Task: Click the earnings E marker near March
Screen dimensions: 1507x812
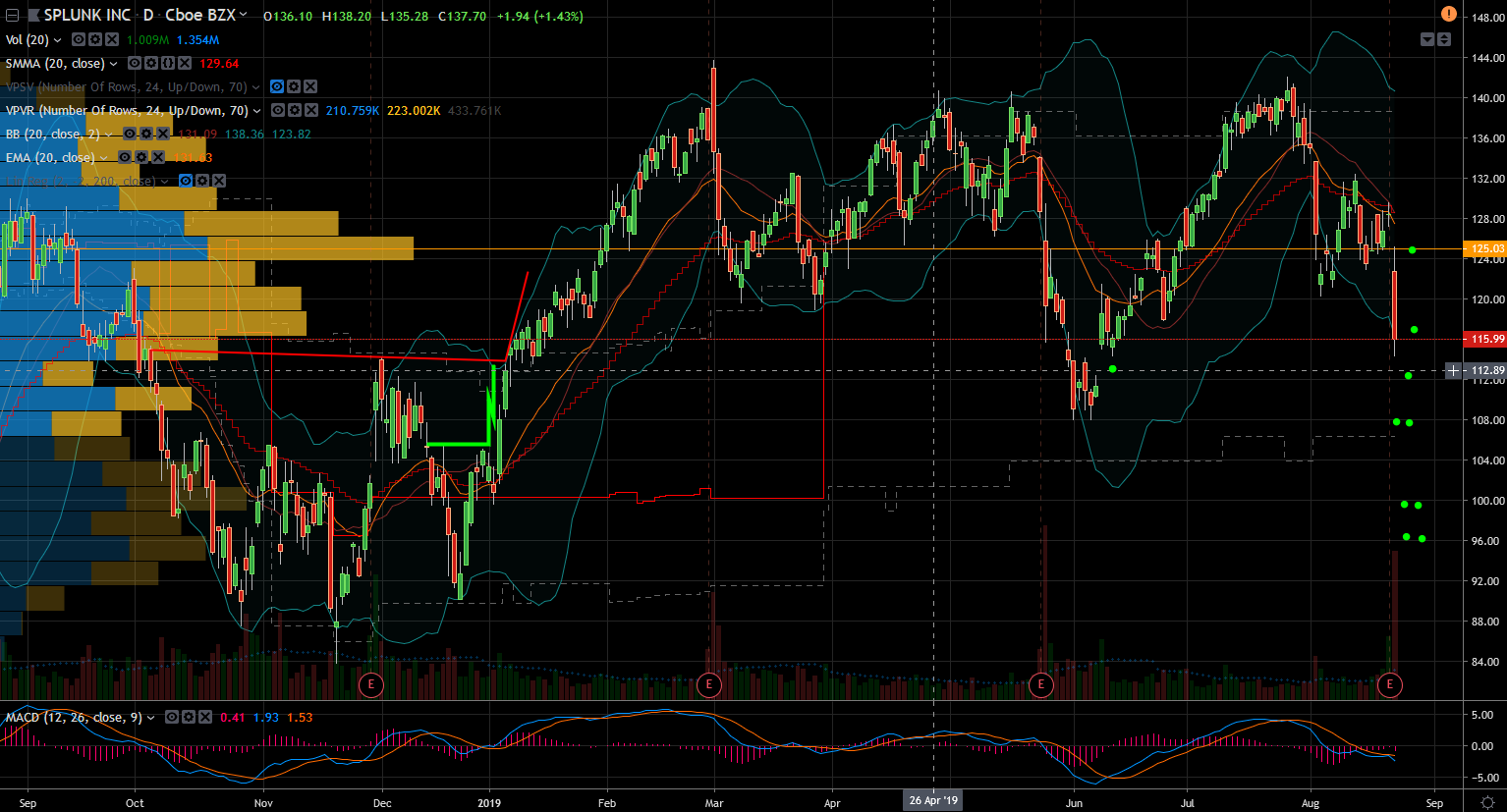Action: point(709,684)
